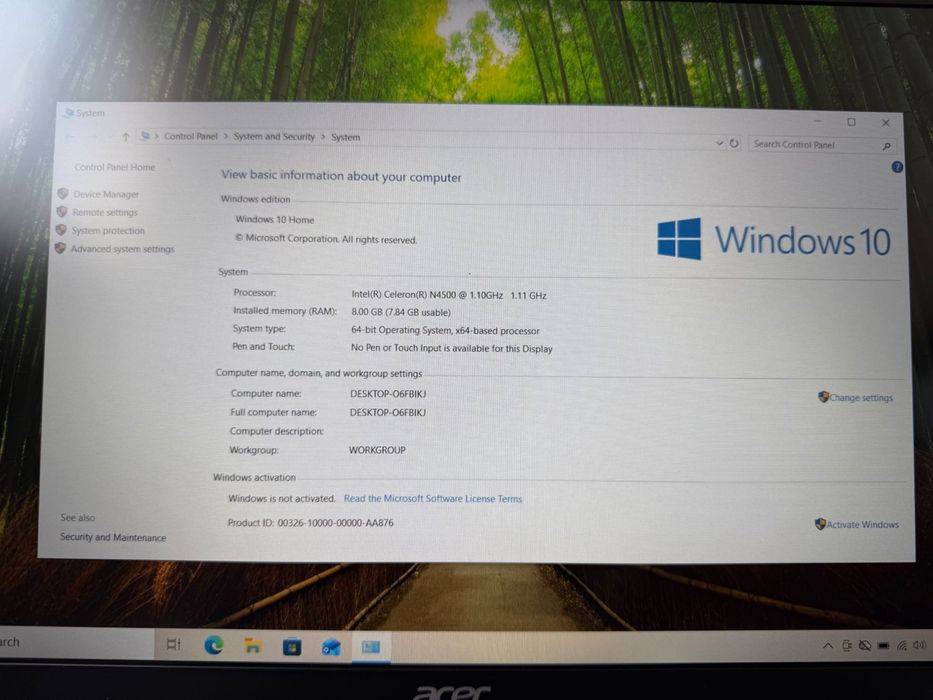Expand the address bar history dropdown
Screen dimensions: 933x700
(x=719, y=143)
